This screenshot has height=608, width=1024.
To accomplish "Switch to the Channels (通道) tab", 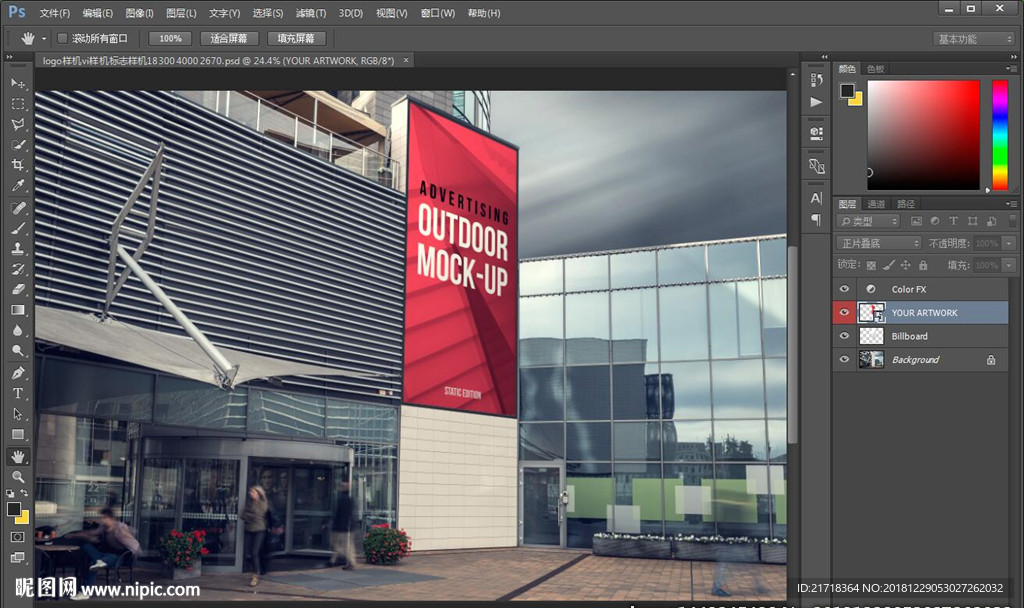I will [x=876, y=204].
